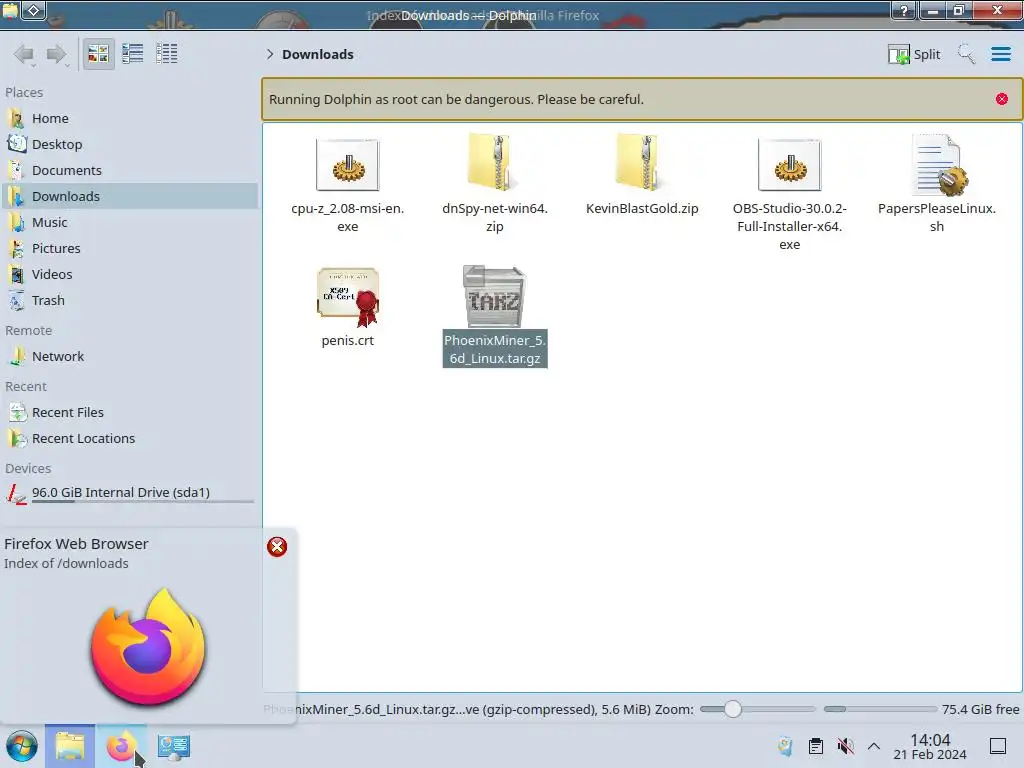The image size is (1024, 768).
Task: Open the application launcher start button
Action: pyautogui.click(x=22, y=746)
